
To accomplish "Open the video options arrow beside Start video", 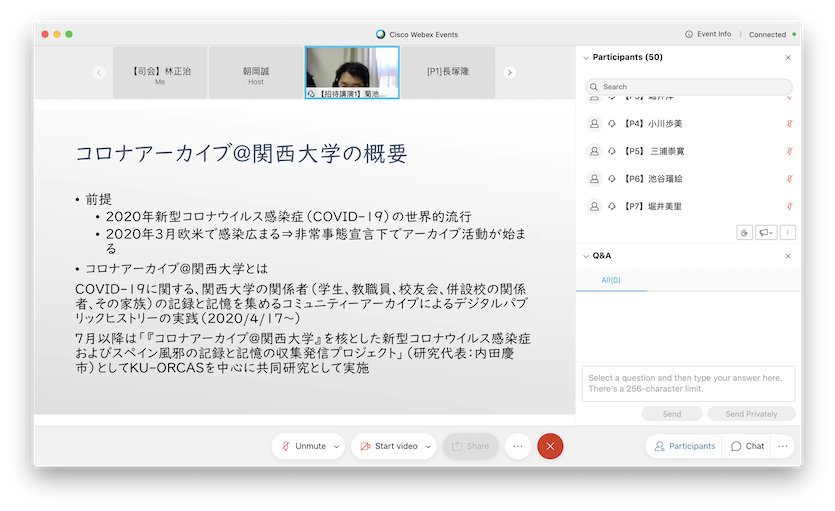I will pos(427,446).
